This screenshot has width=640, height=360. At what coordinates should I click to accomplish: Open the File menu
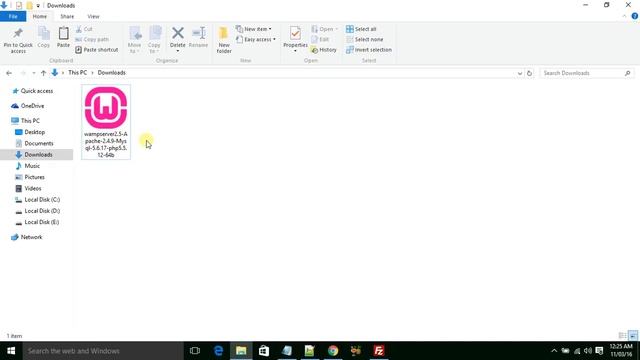[x=13, y=16]
